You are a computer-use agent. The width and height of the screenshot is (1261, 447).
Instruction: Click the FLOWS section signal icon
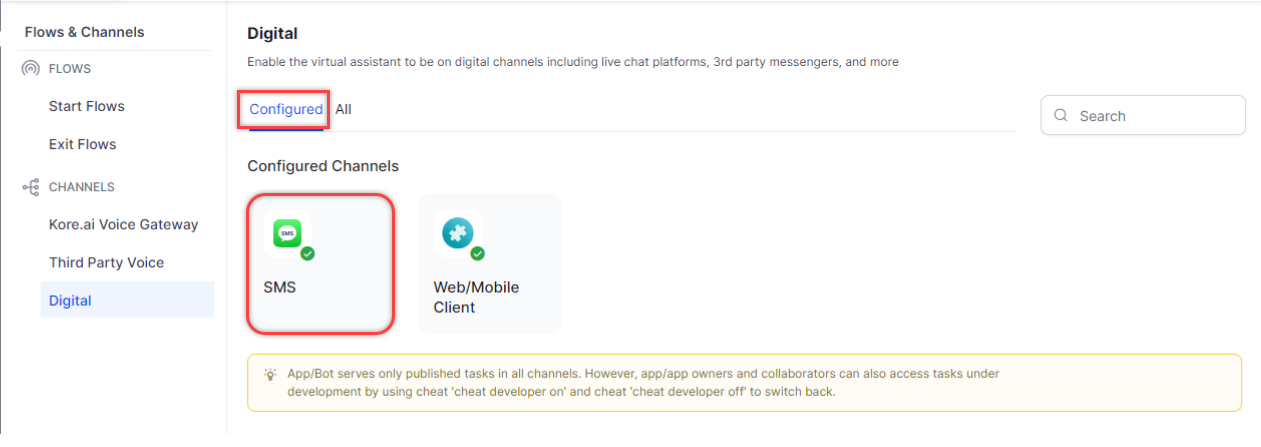tap(31, 69)
